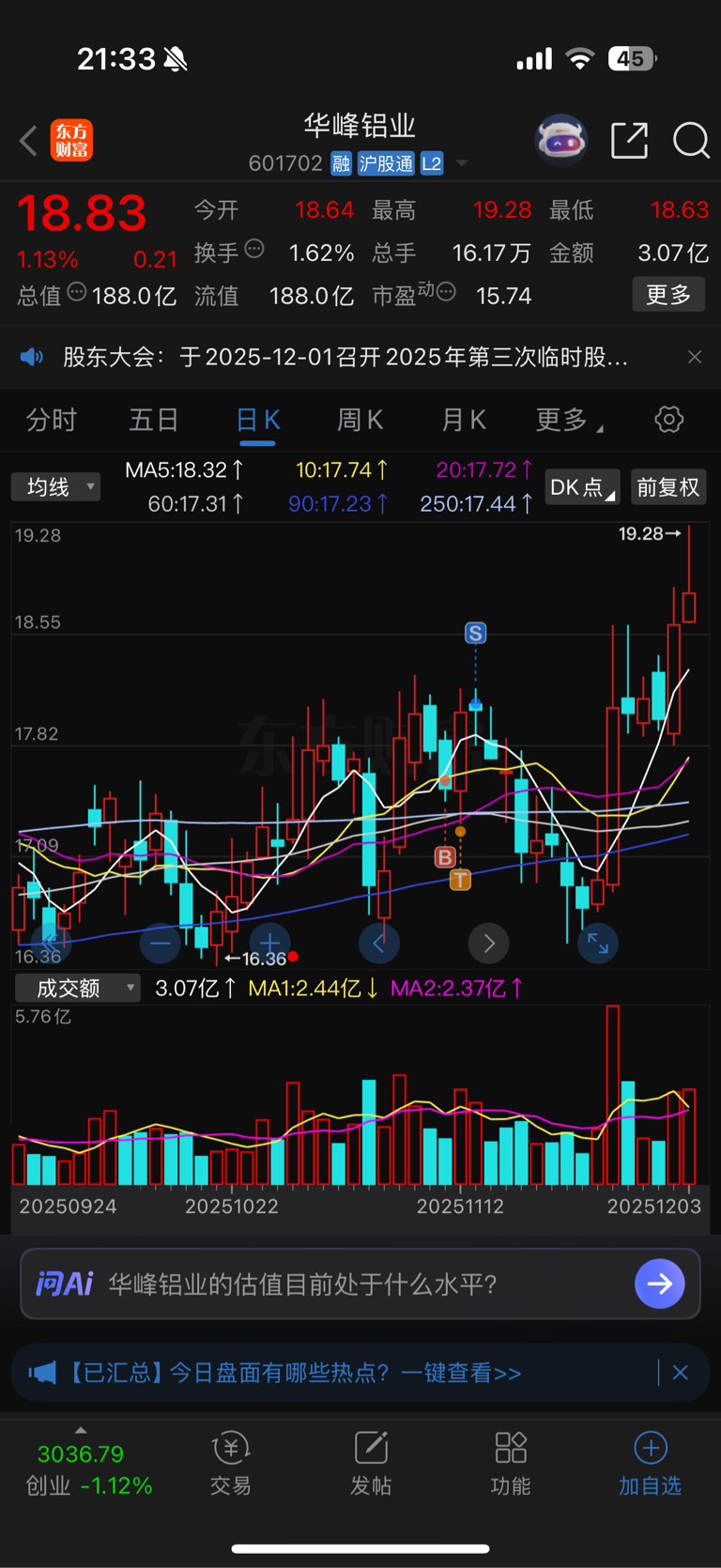
Task: Tap the share/export icon
Action: tap(629, 140)
